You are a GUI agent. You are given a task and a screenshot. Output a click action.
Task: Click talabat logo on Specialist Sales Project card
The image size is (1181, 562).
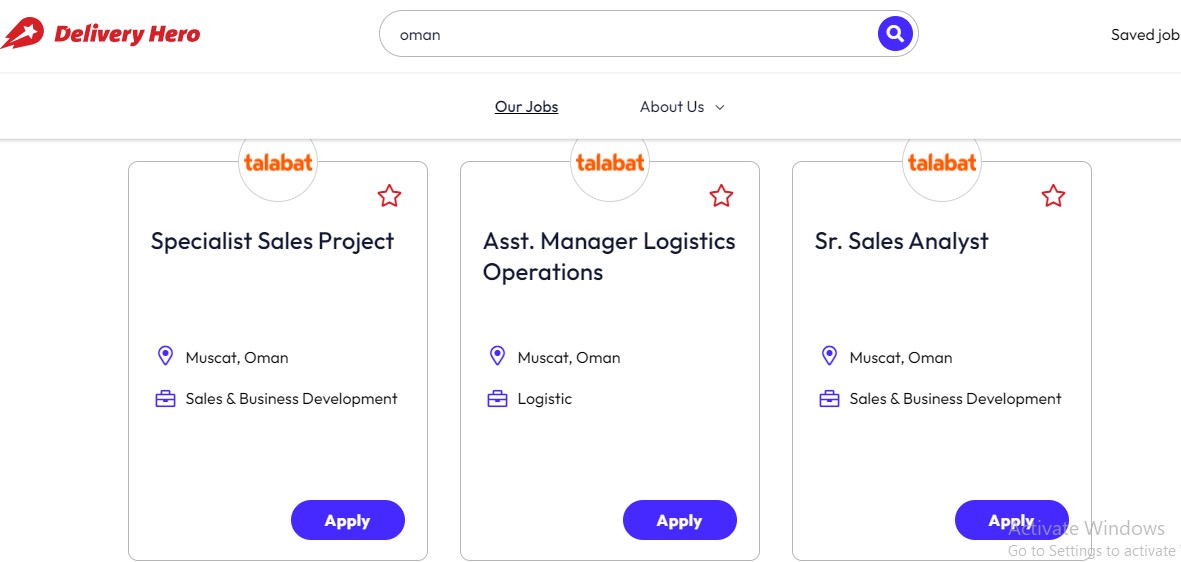point(278,163)
